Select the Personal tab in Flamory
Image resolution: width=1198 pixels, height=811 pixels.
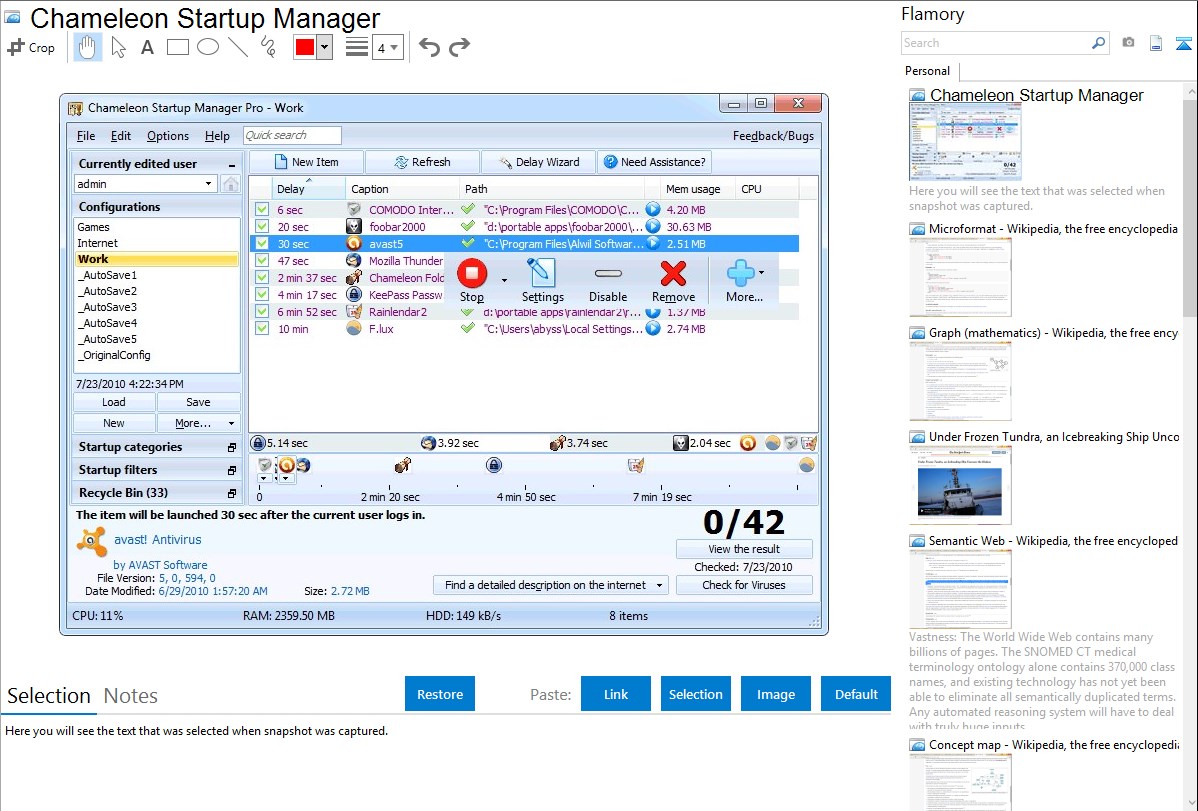pos(927,71)
